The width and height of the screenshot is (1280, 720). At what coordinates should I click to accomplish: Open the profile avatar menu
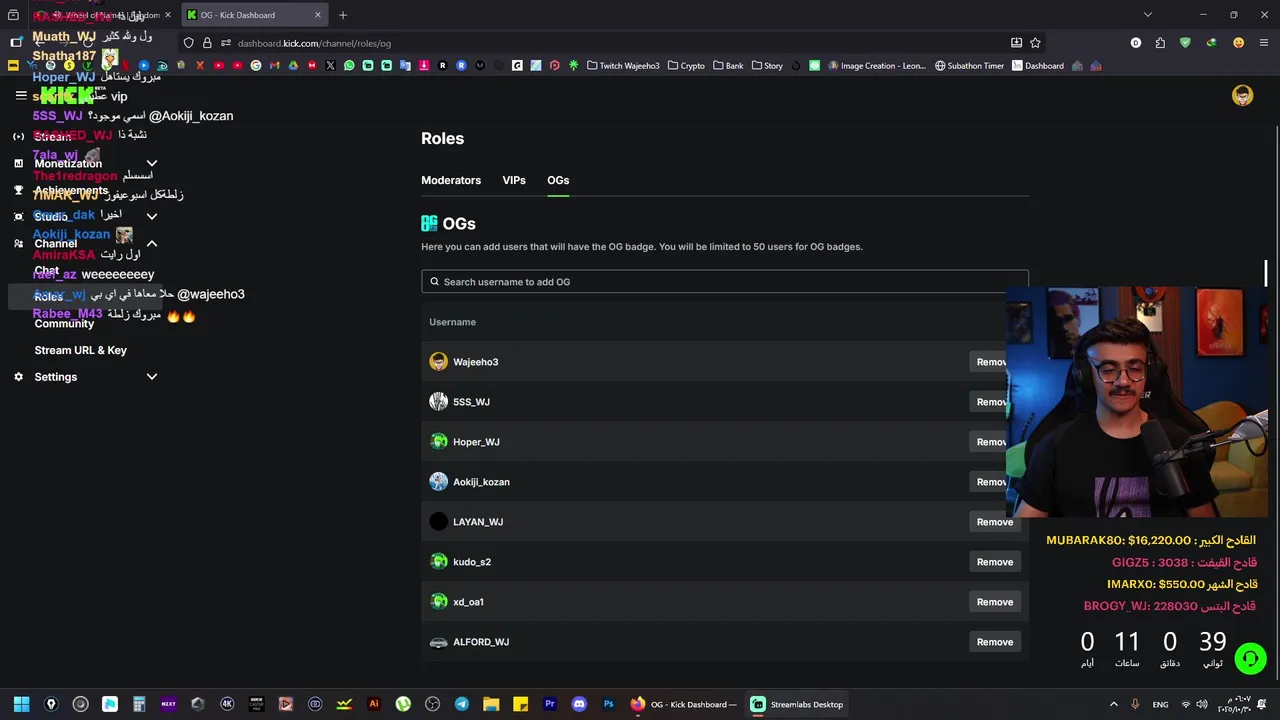pos(1242,95)
